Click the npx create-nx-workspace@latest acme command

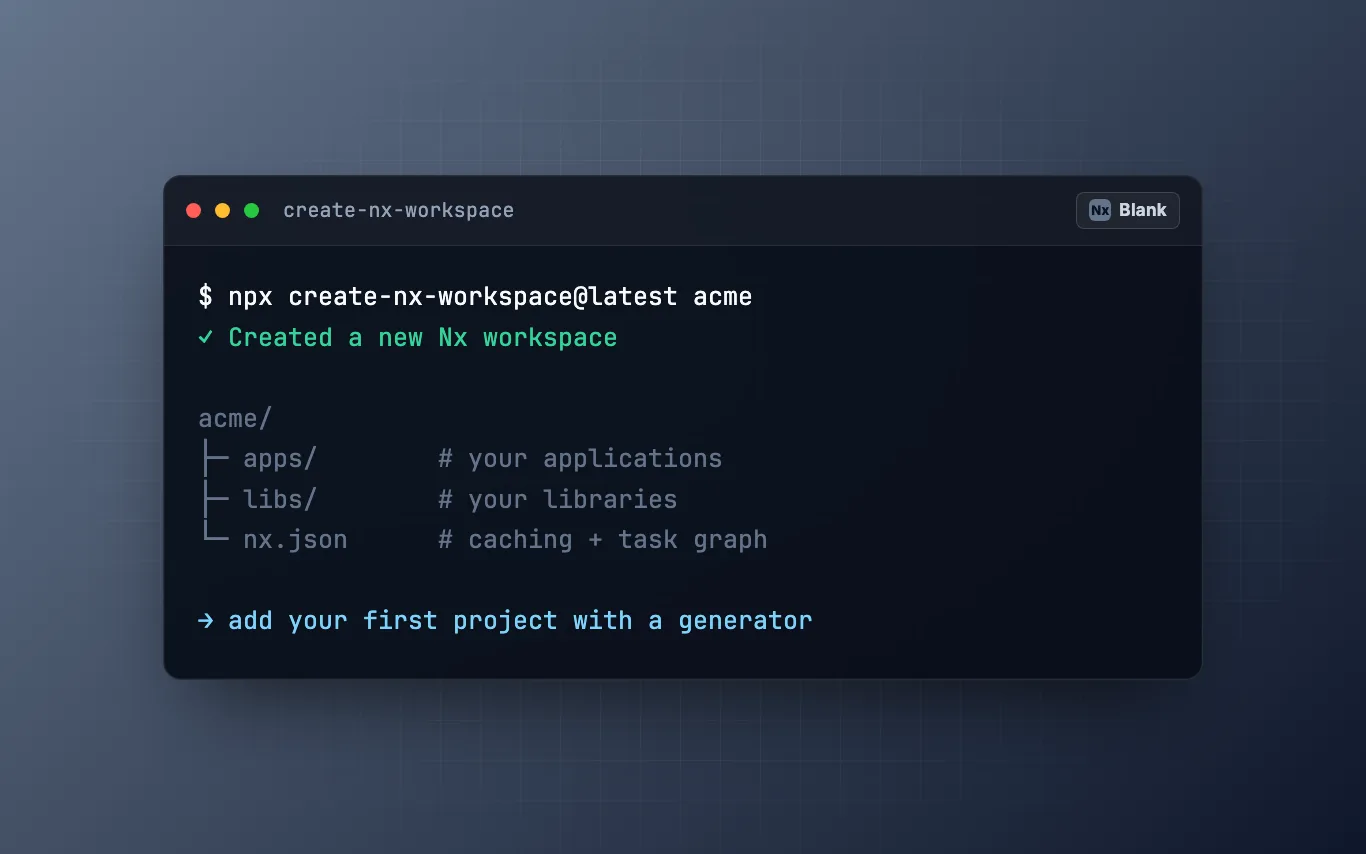490,297
